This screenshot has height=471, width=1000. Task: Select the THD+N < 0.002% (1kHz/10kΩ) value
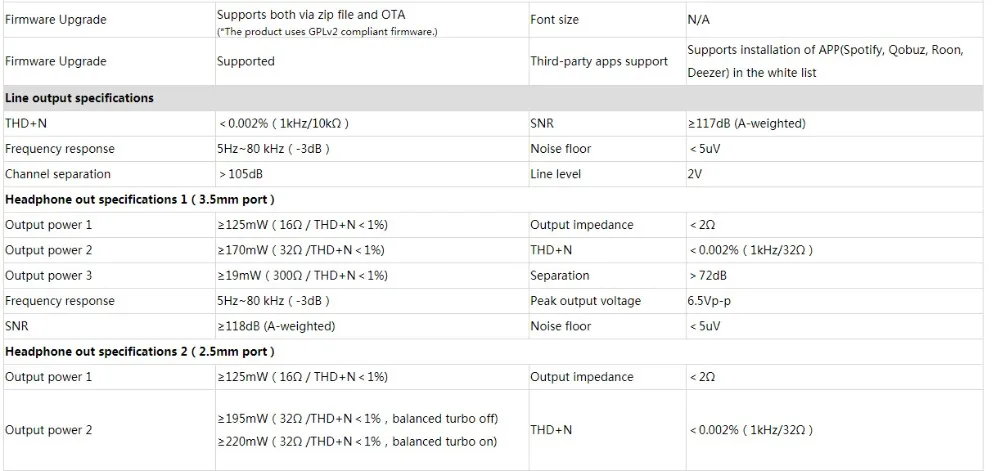(284, 124)
